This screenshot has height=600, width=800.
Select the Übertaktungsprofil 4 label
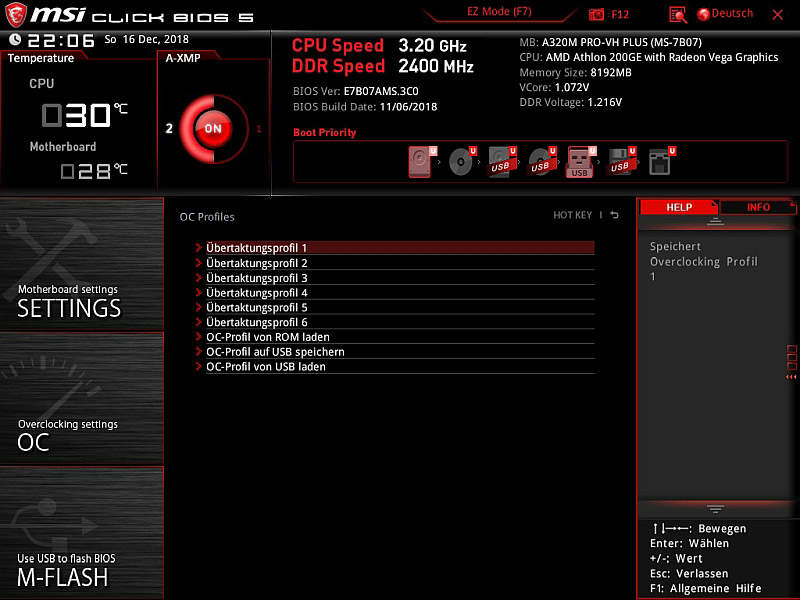tap(257, 293)
